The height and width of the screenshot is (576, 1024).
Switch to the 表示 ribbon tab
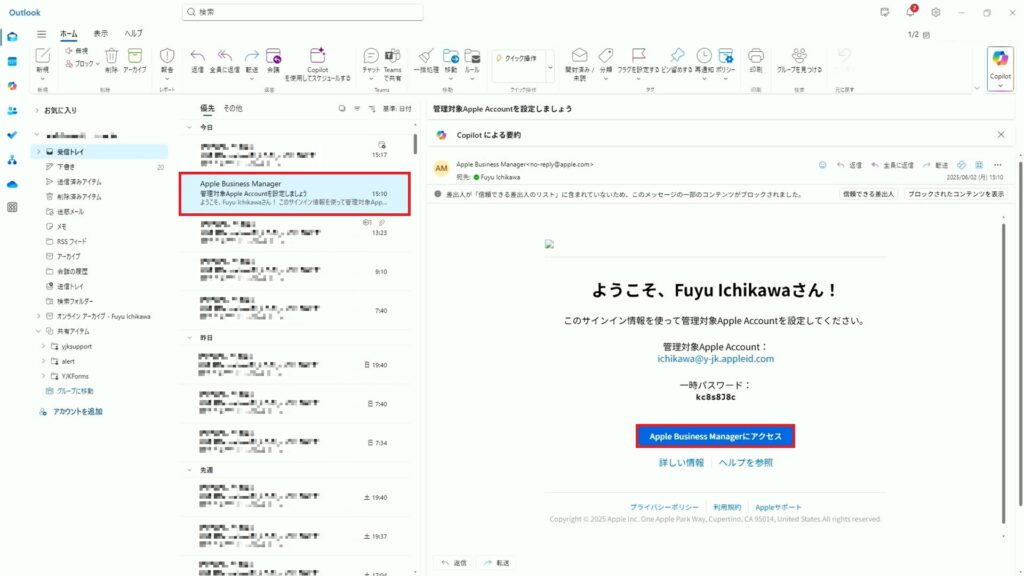coord(101,34)
